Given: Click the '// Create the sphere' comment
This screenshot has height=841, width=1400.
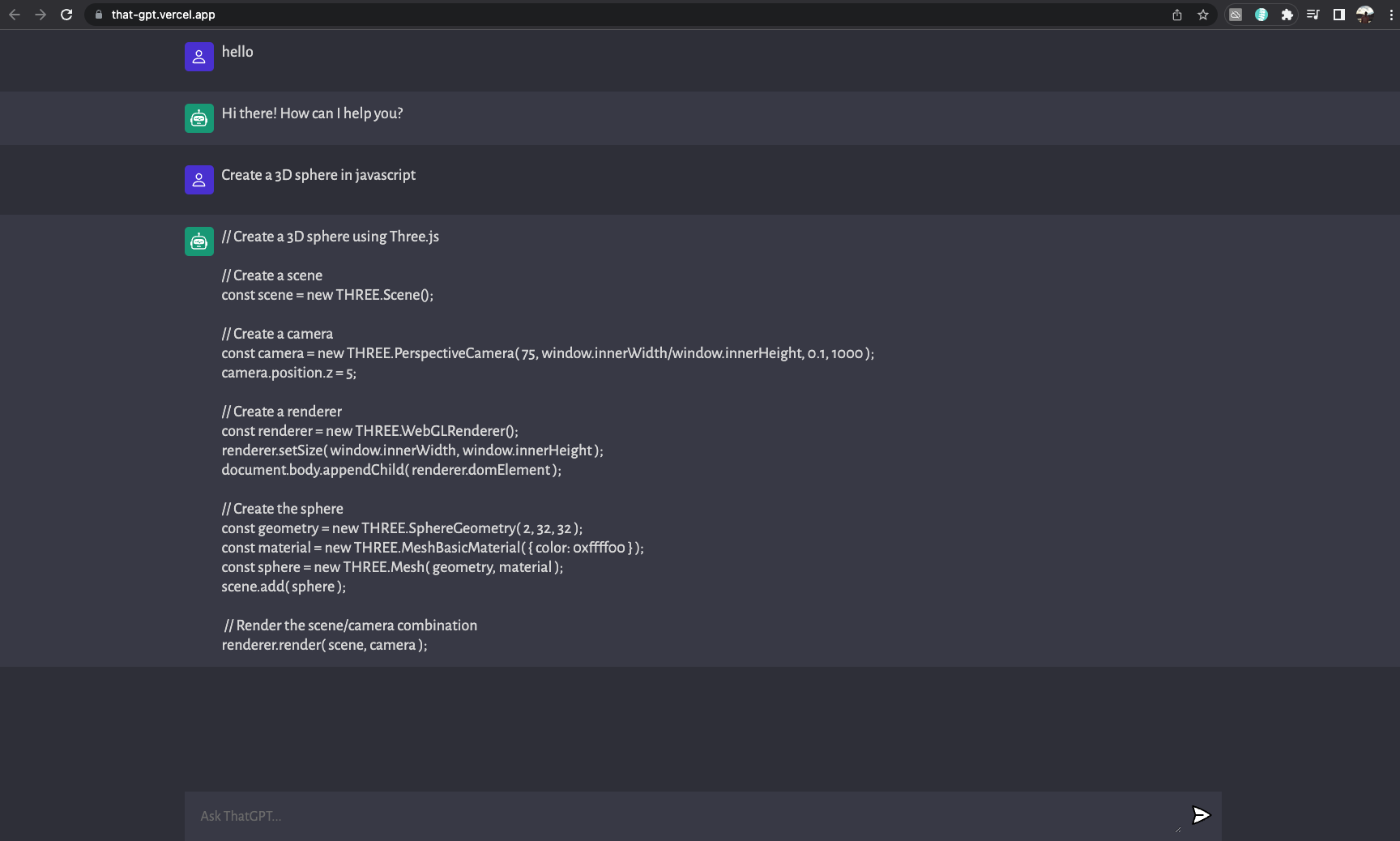Looking at the screenshot, I should coord(283,509).
